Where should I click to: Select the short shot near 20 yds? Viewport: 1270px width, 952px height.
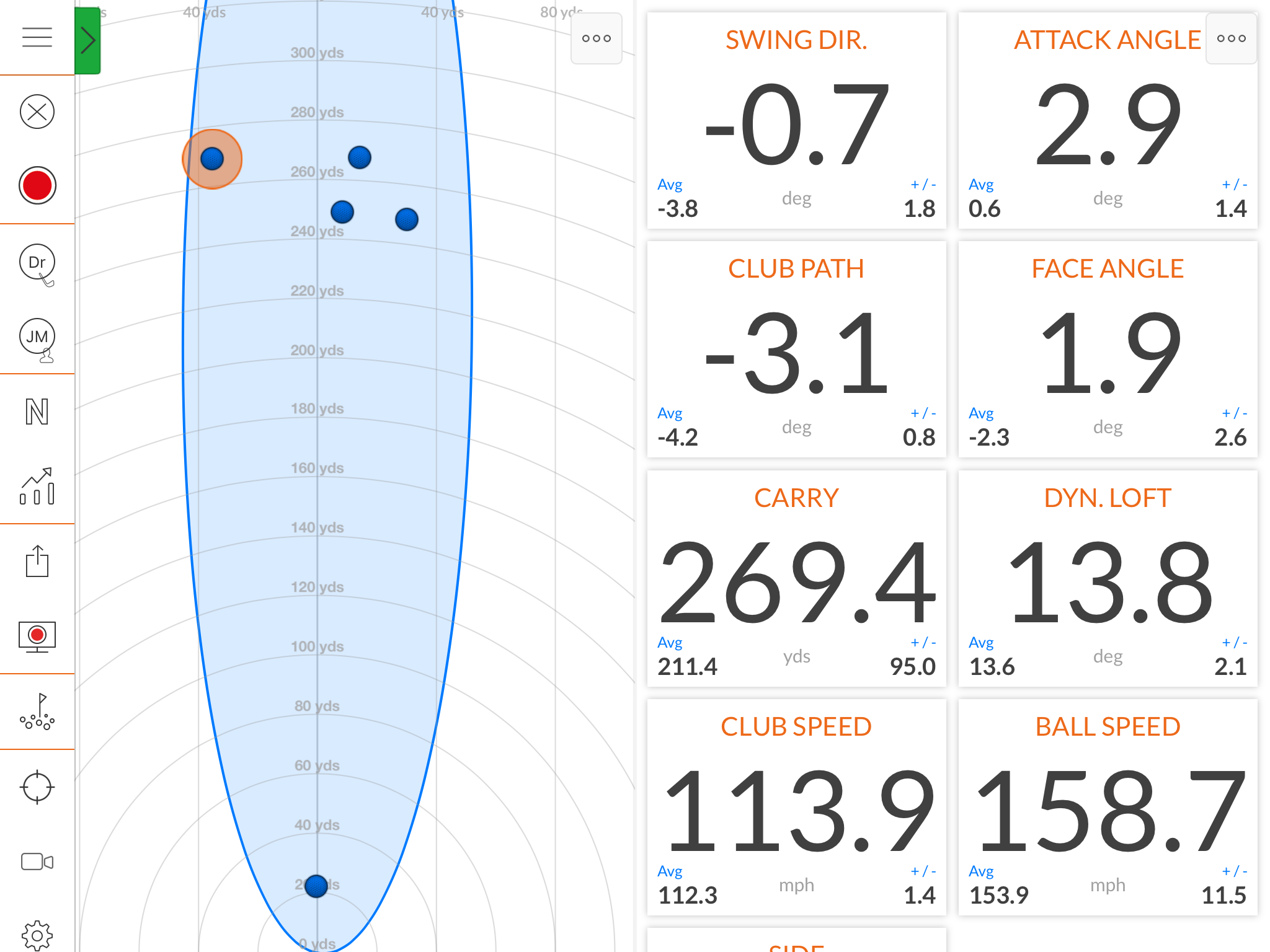click(x=316, y=886)
